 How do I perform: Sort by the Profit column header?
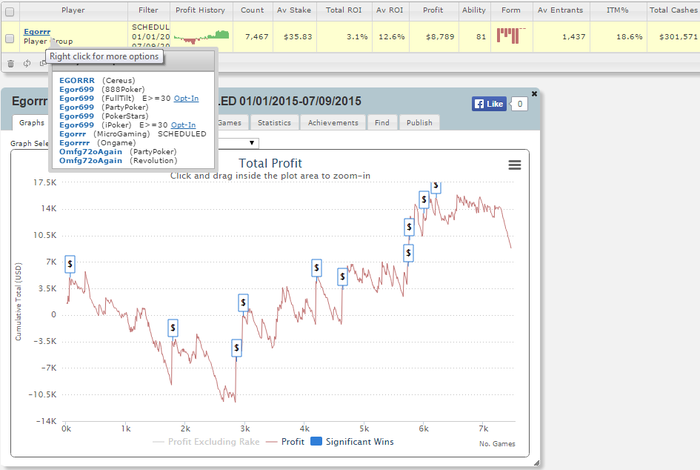[x=433, y=10]
